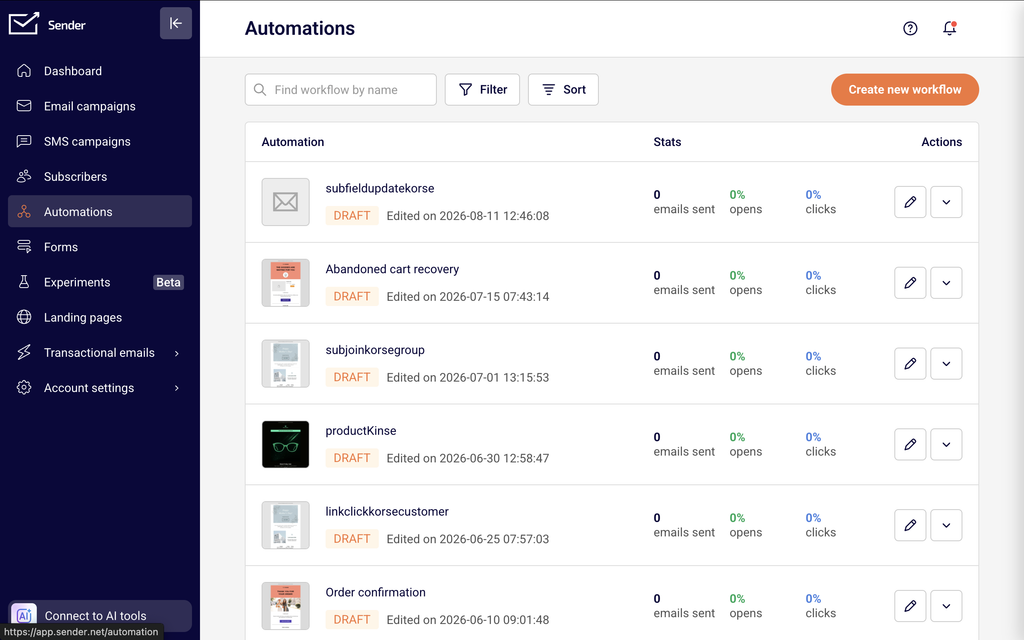This screenshot has width=1024, height=640.
Task: Open actions dropdown for productKinse
Action: (946, 445)
